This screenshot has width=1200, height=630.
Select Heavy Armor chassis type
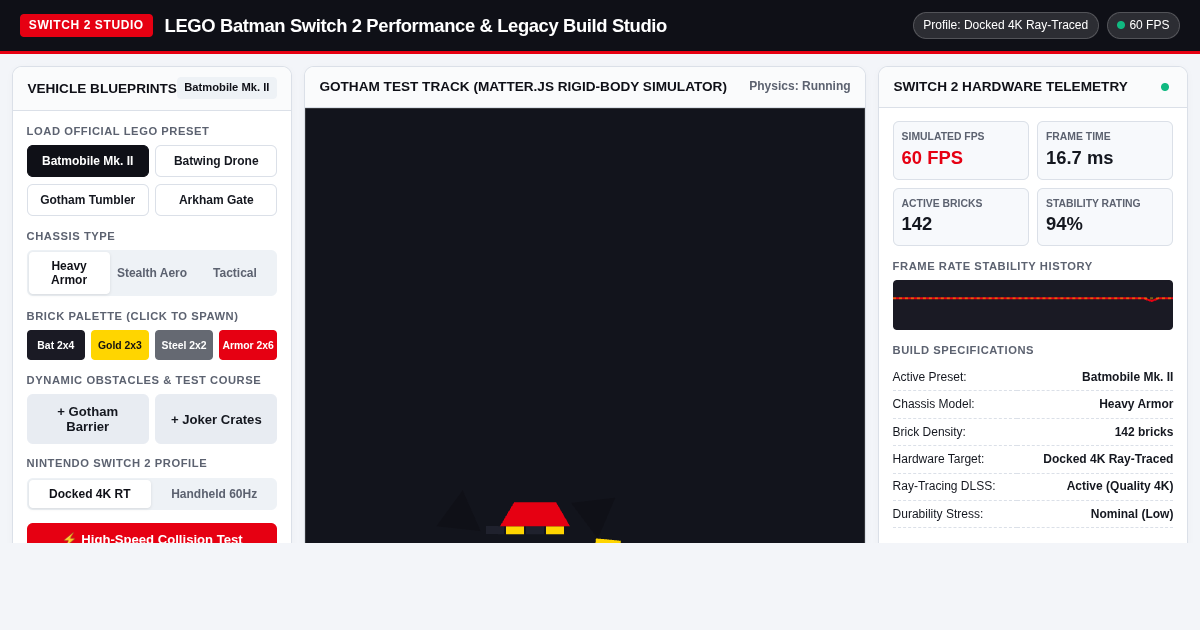click(69, 273)
